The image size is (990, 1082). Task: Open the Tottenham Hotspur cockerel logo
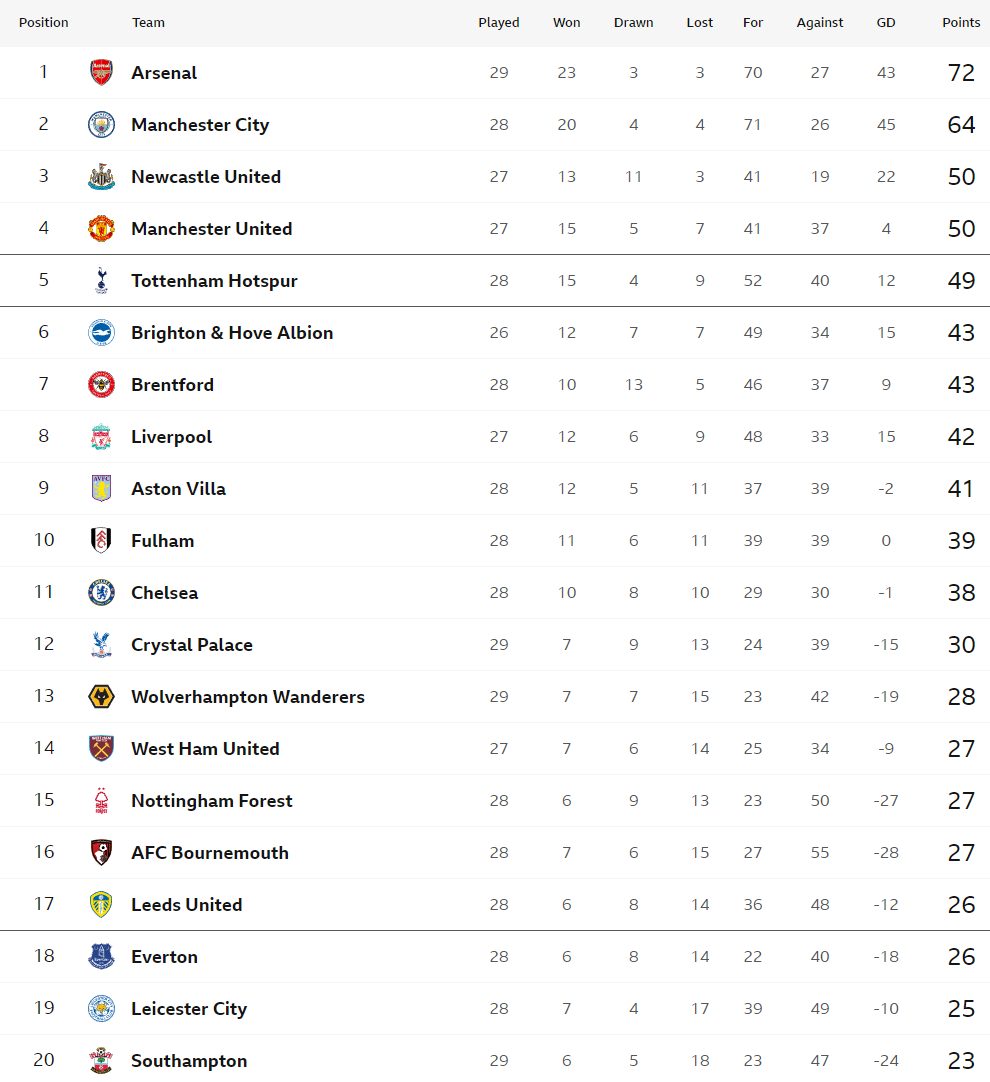(x=101, y=280)
